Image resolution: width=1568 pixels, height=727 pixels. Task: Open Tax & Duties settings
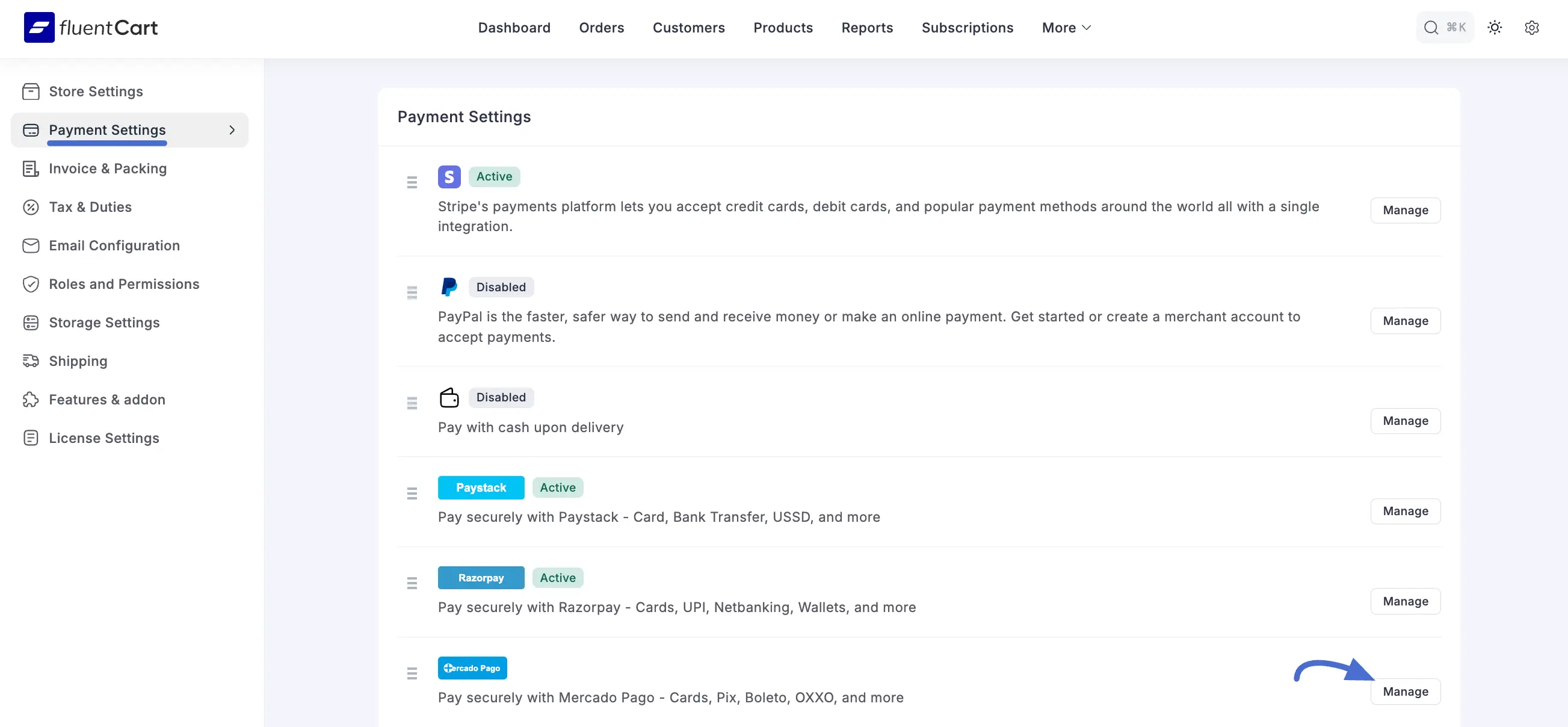point(90,207)
